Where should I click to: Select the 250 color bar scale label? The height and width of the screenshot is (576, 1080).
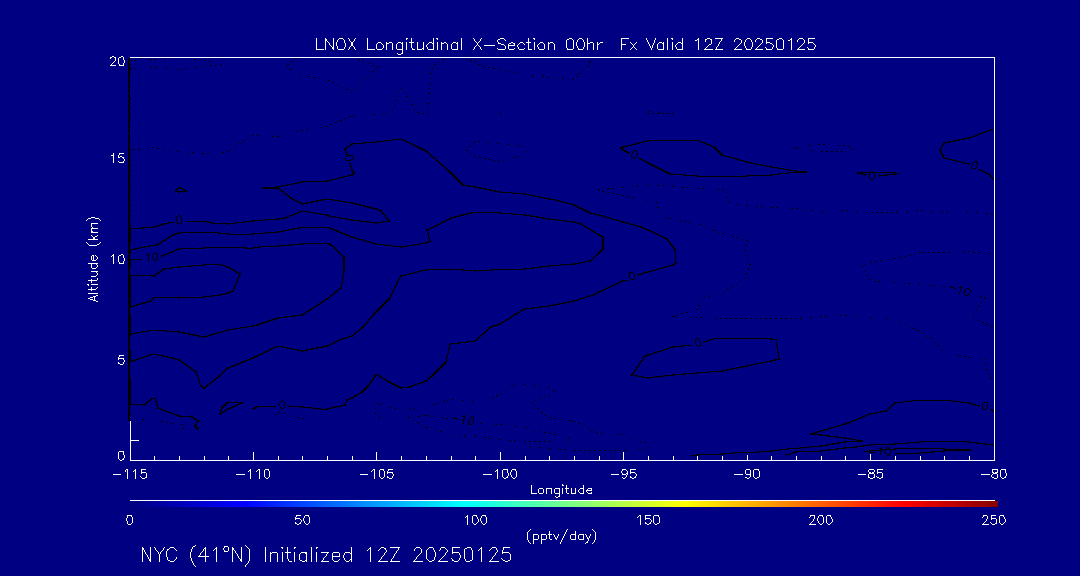(993, 520)
